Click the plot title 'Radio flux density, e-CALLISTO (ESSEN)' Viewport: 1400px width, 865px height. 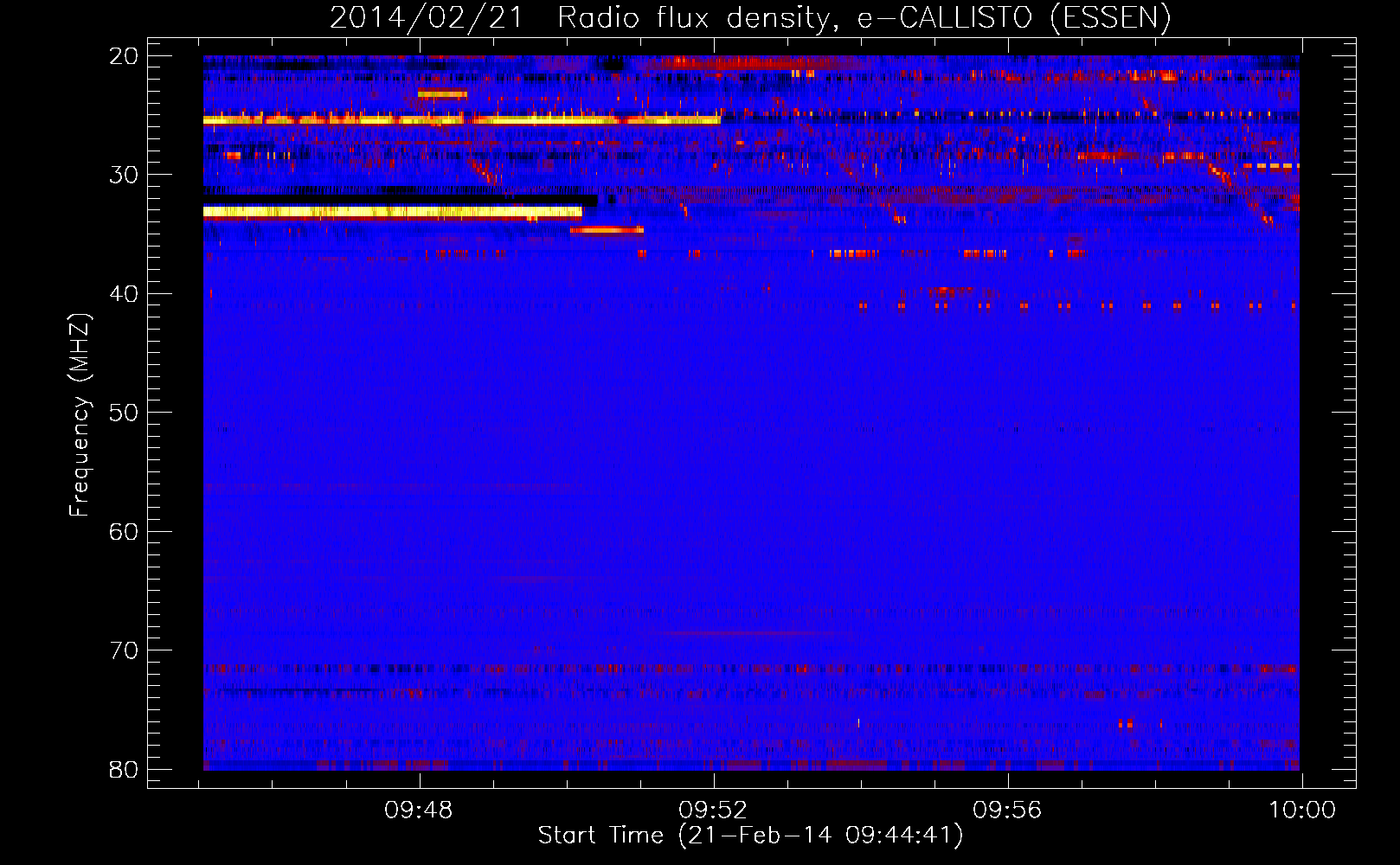click(864, 17)
